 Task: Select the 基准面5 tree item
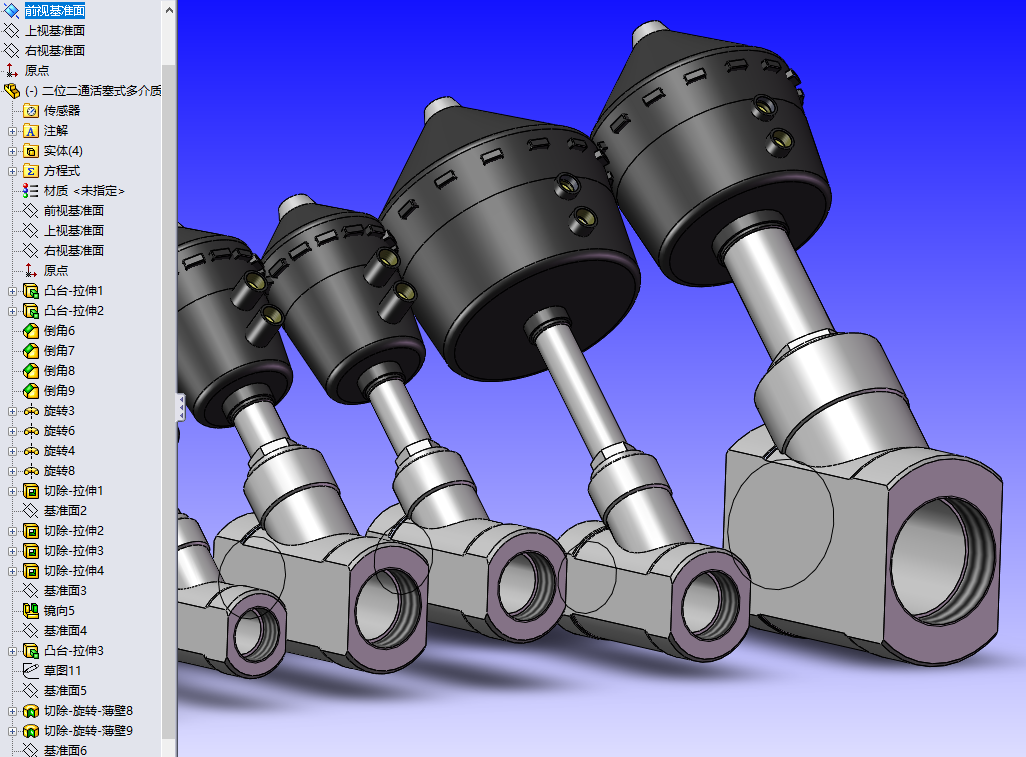(65, 691)
